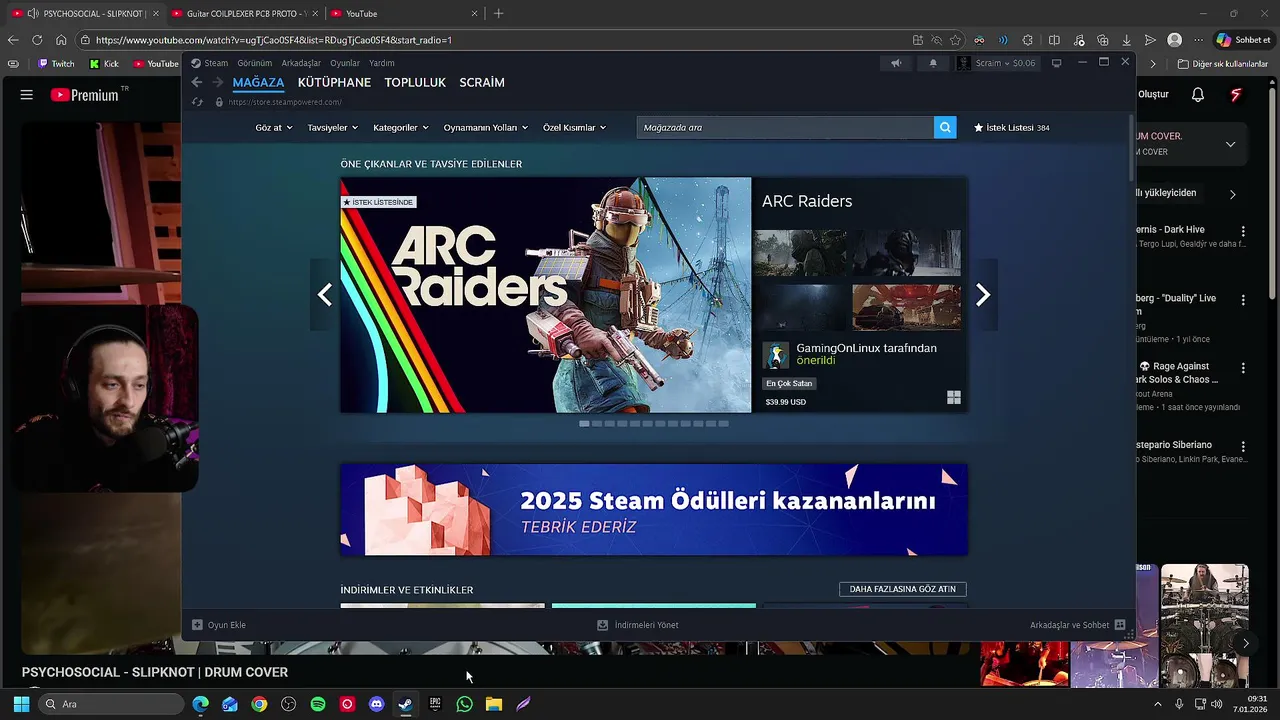Open Scraim account dropdown

(x=997, y=63)
